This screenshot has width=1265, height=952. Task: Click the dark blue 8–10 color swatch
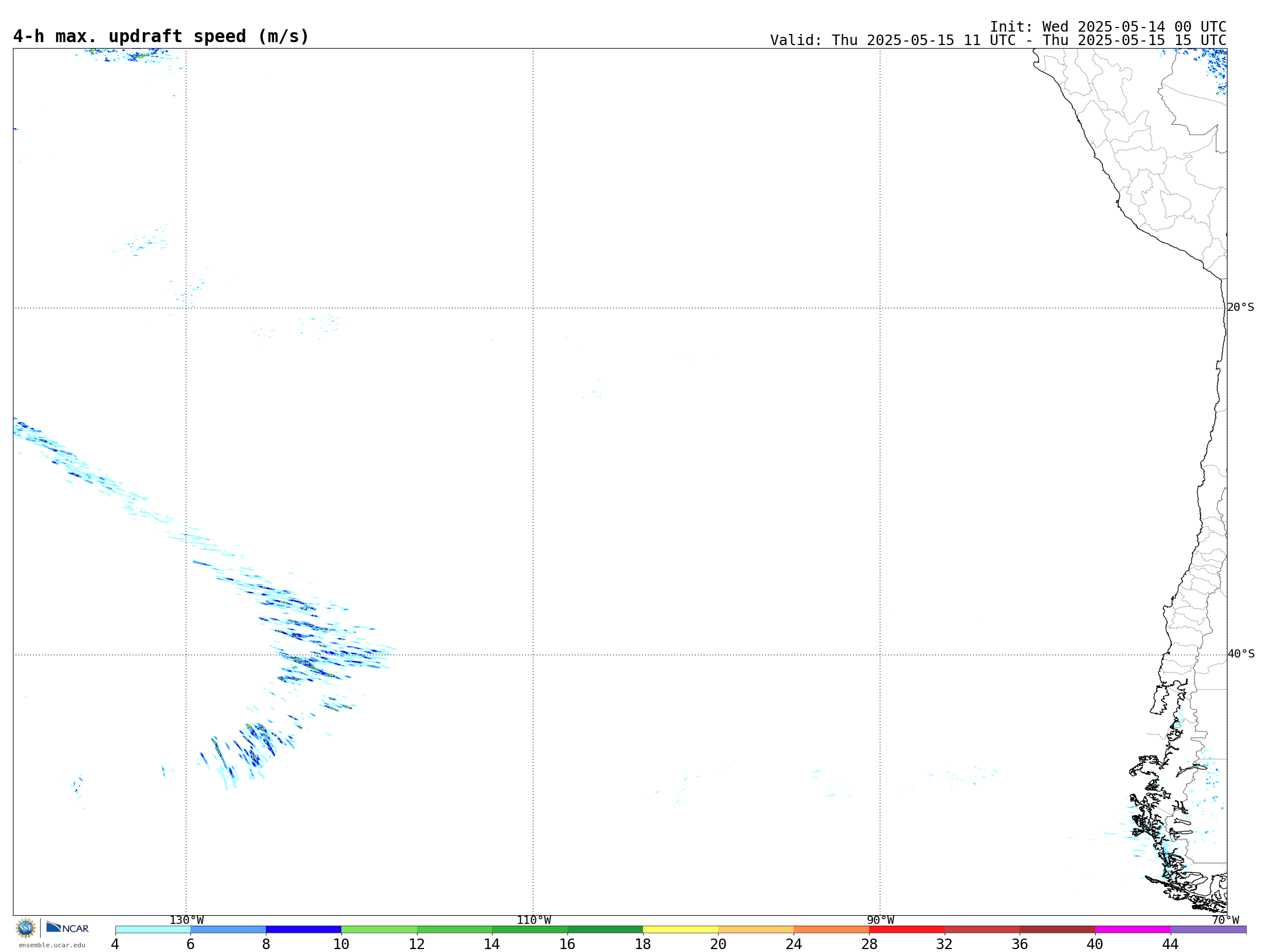point(303,930)
